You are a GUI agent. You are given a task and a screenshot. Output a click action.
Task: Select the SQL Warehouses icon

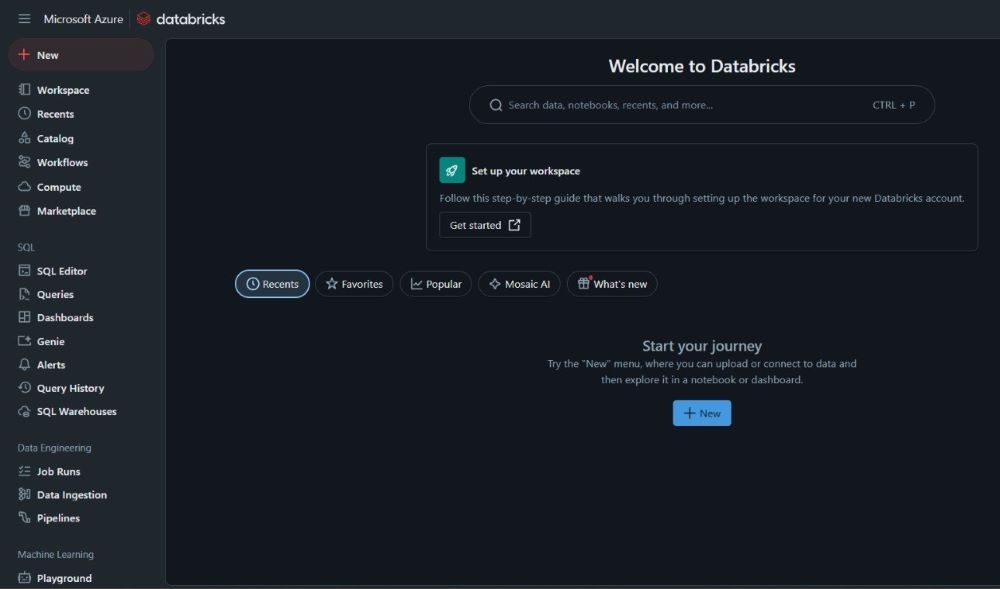[x=24, y=411]
